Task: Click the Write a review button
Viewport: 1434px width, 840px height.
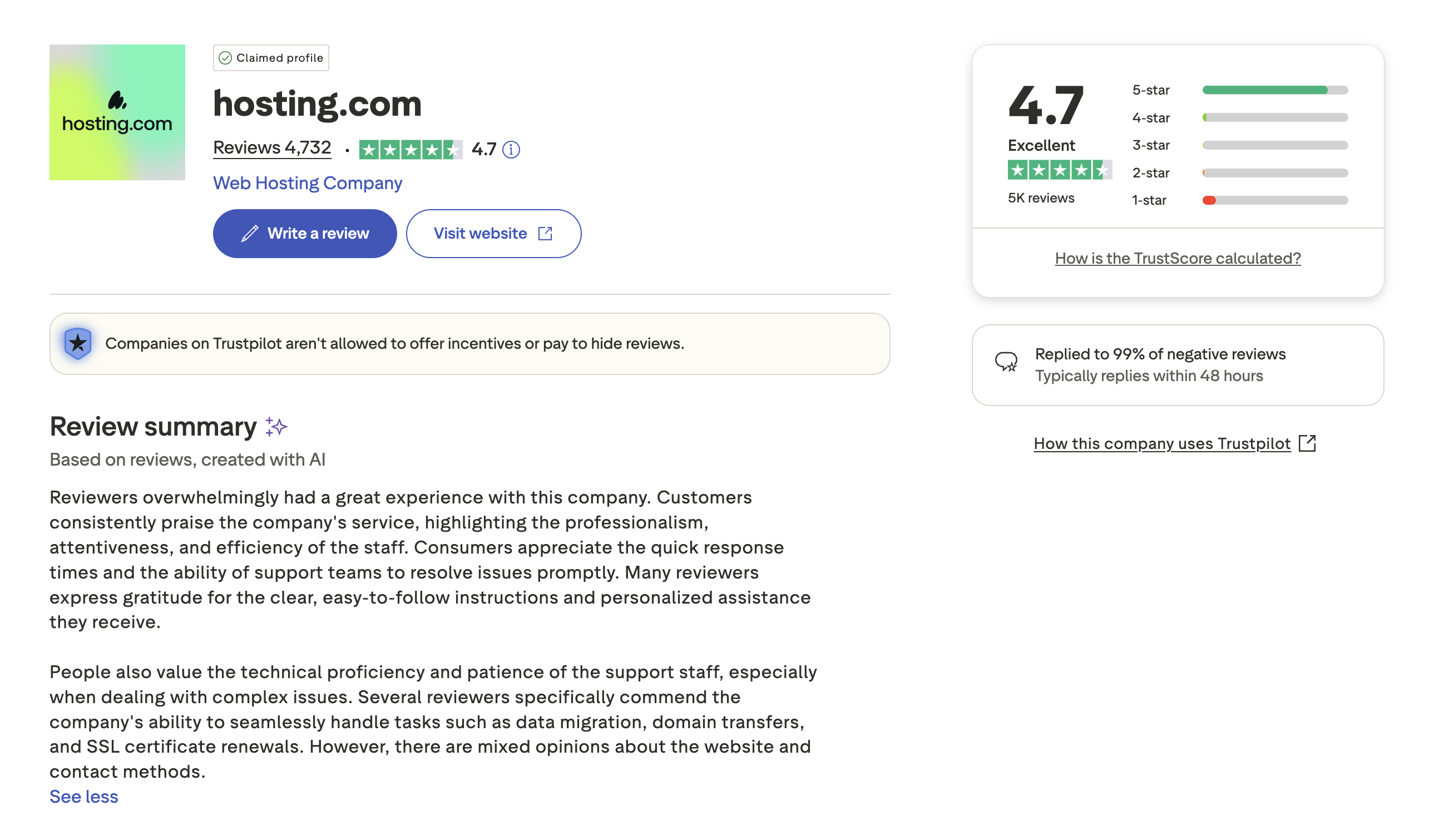Action: pos(304,233)
